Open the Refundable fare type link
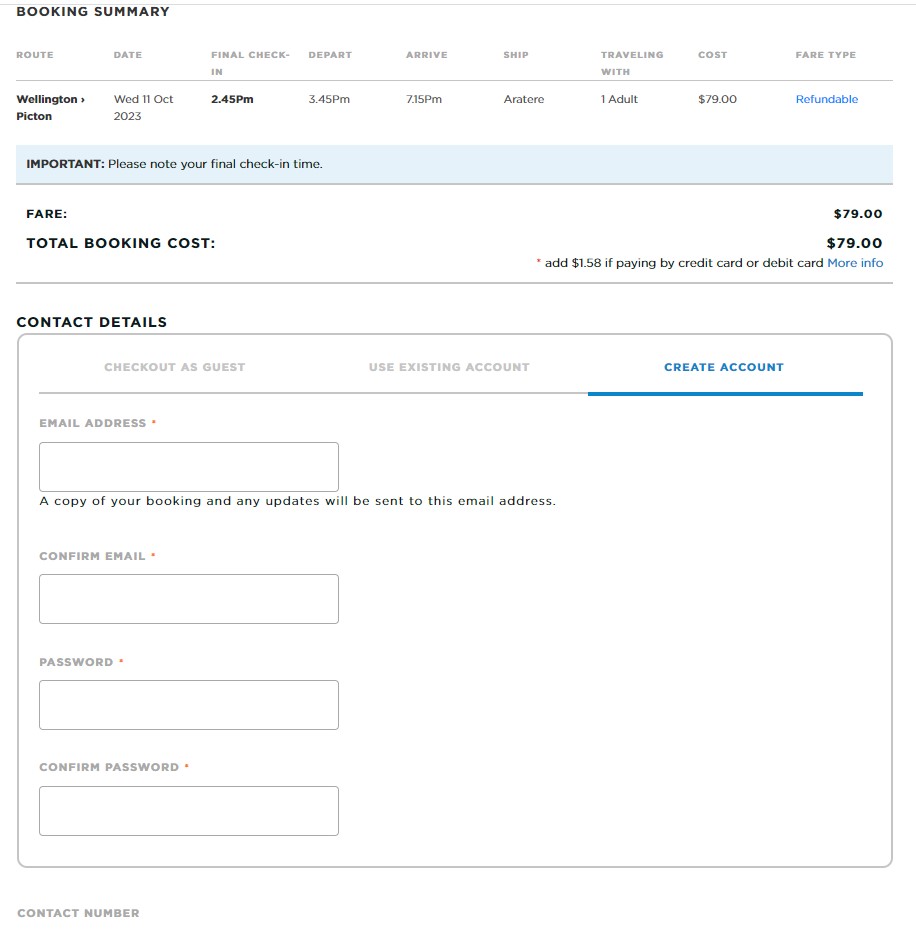 tap(826, 99)
